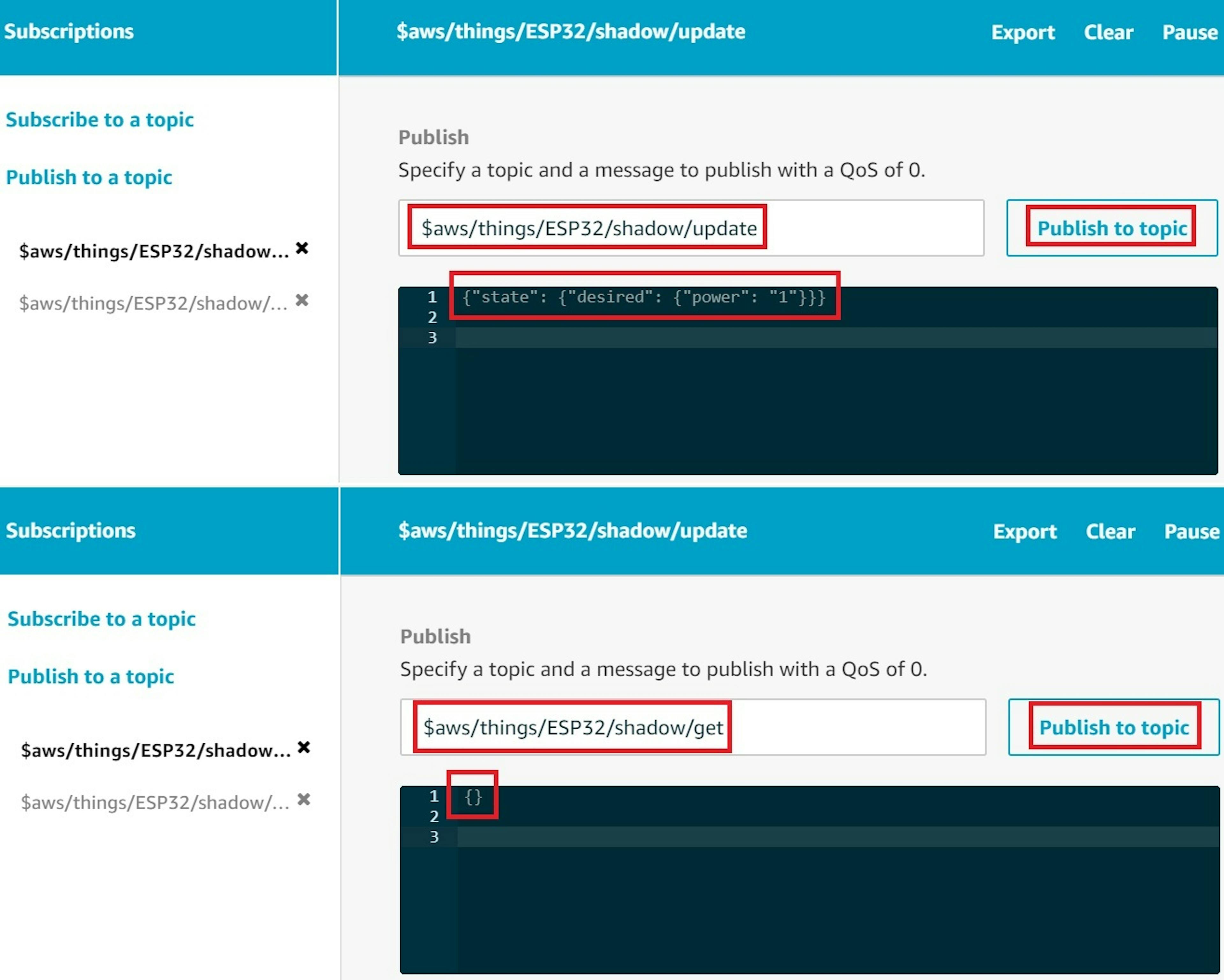Select the greyed shadow subscription in the top list
The height and width of the screenshot is (980, 1224).
153,304
